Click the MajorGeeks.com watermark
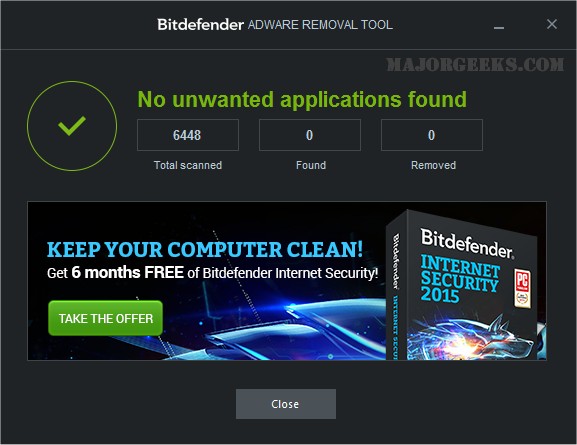577x445 pixels. tap(475, 65)
